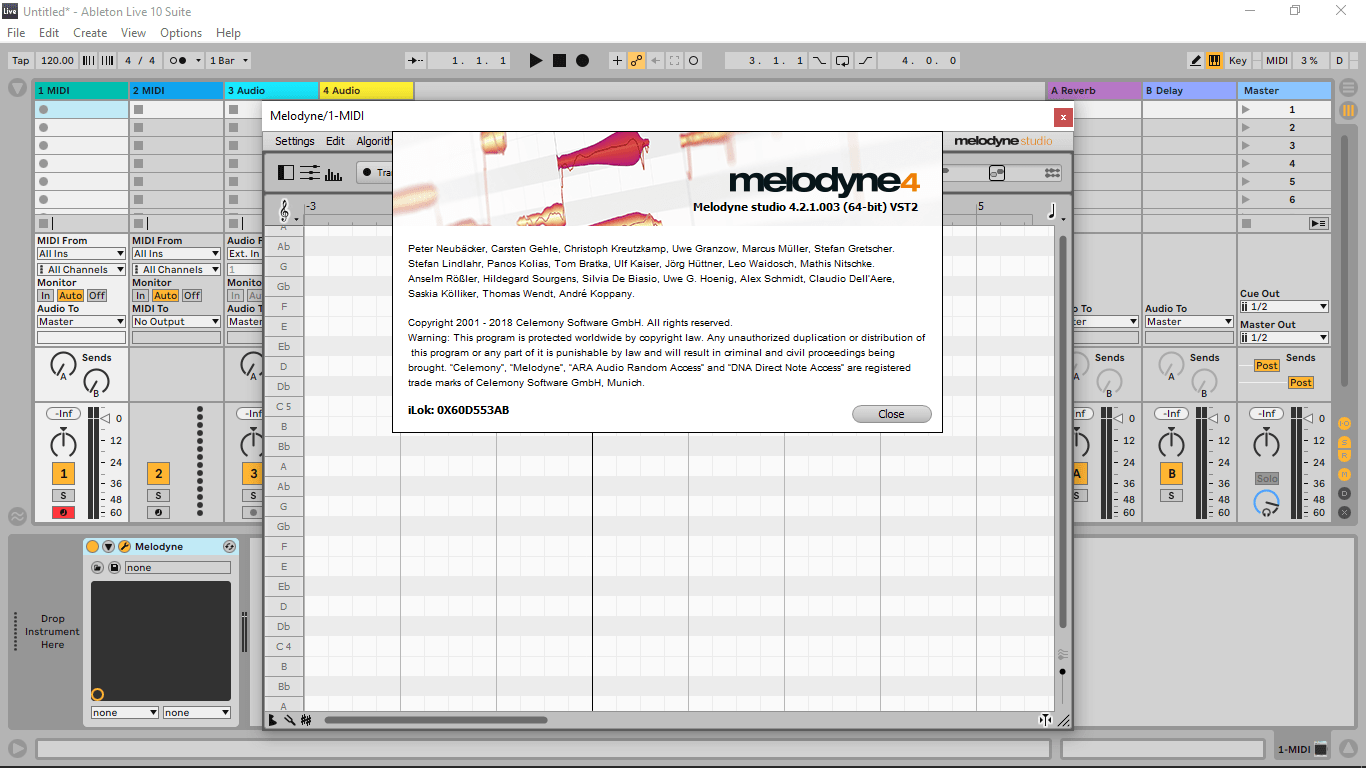The height and width of the screenshot is (768, 1366).
Task: Select Melodyne's main arrow tool
Action: pyautogui.click(x=273, y=720)
